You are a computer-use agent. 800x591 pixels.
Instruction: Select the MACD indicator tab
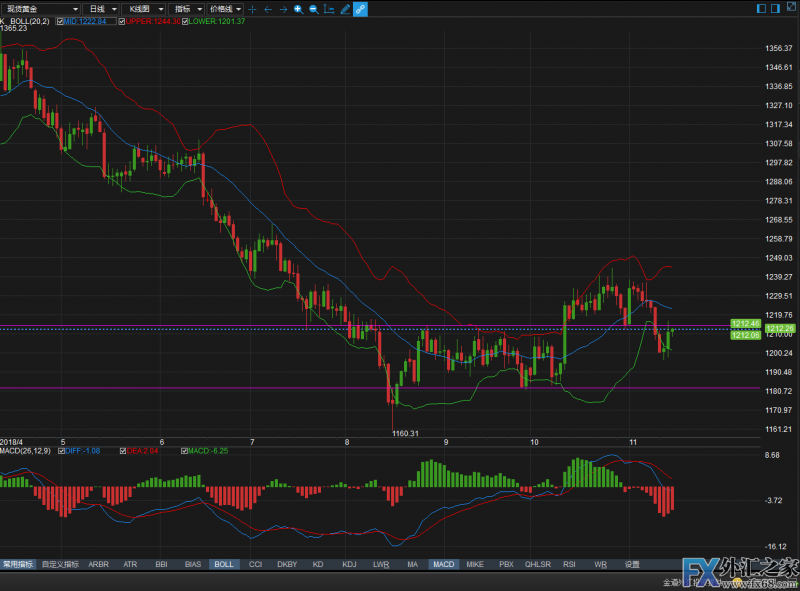pyautogui.click(x=444, y=564)
